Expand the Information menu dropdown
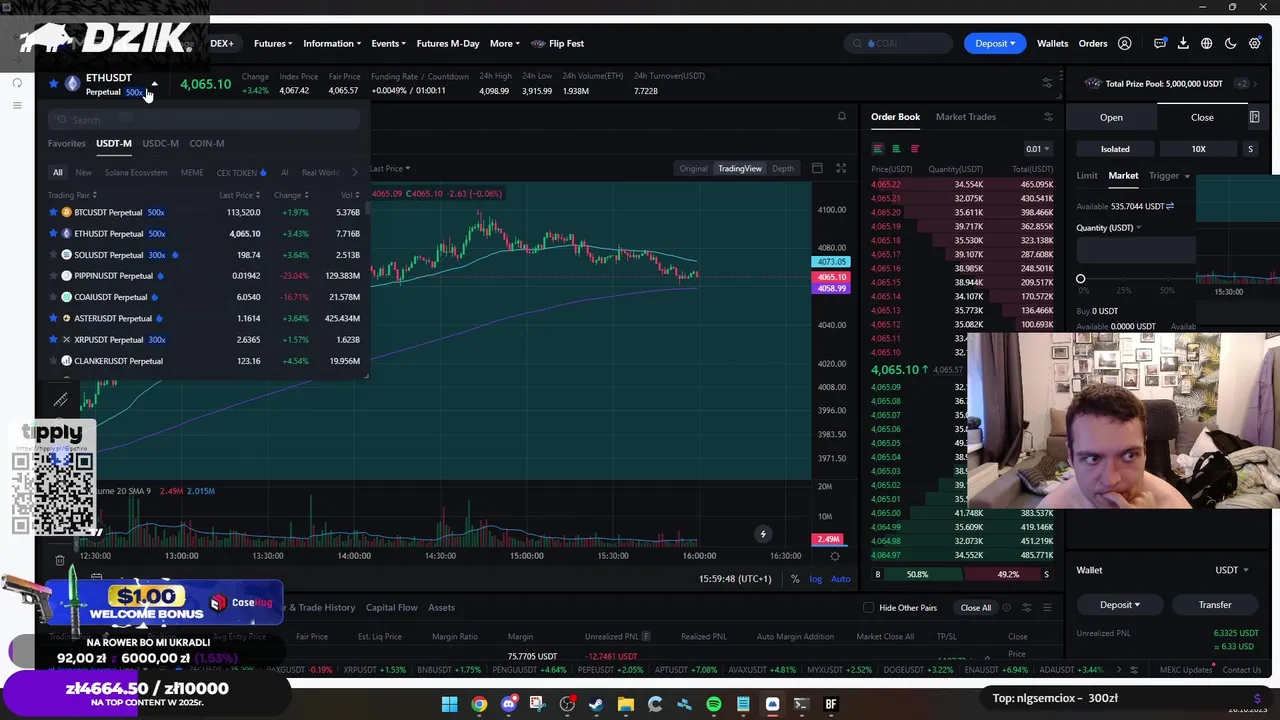This screenshot has height=720, width=1280. (332, 43)
